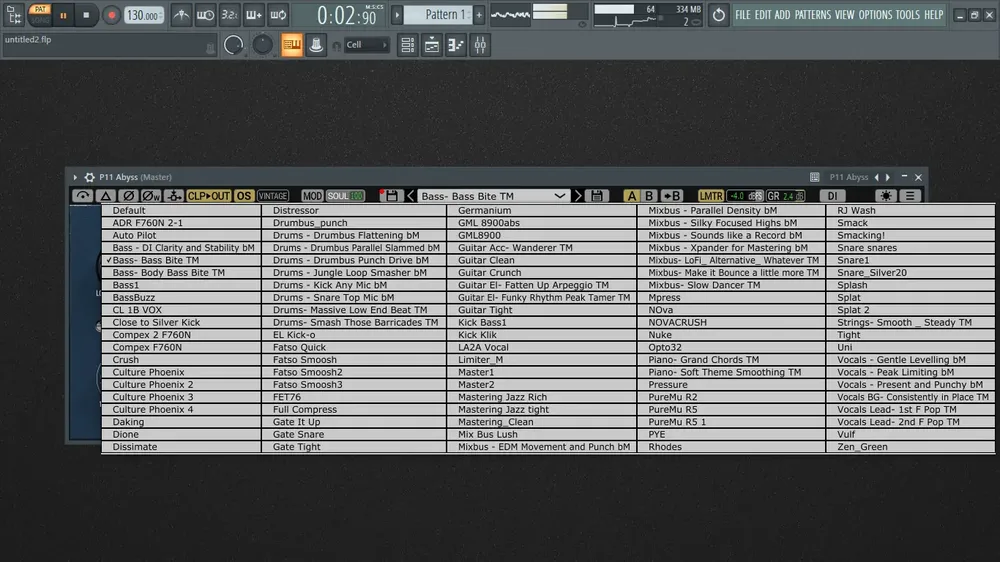The image size is (1000, 562).
Task: Add a new pattern with plus button
Action: [x=479, y=15]
